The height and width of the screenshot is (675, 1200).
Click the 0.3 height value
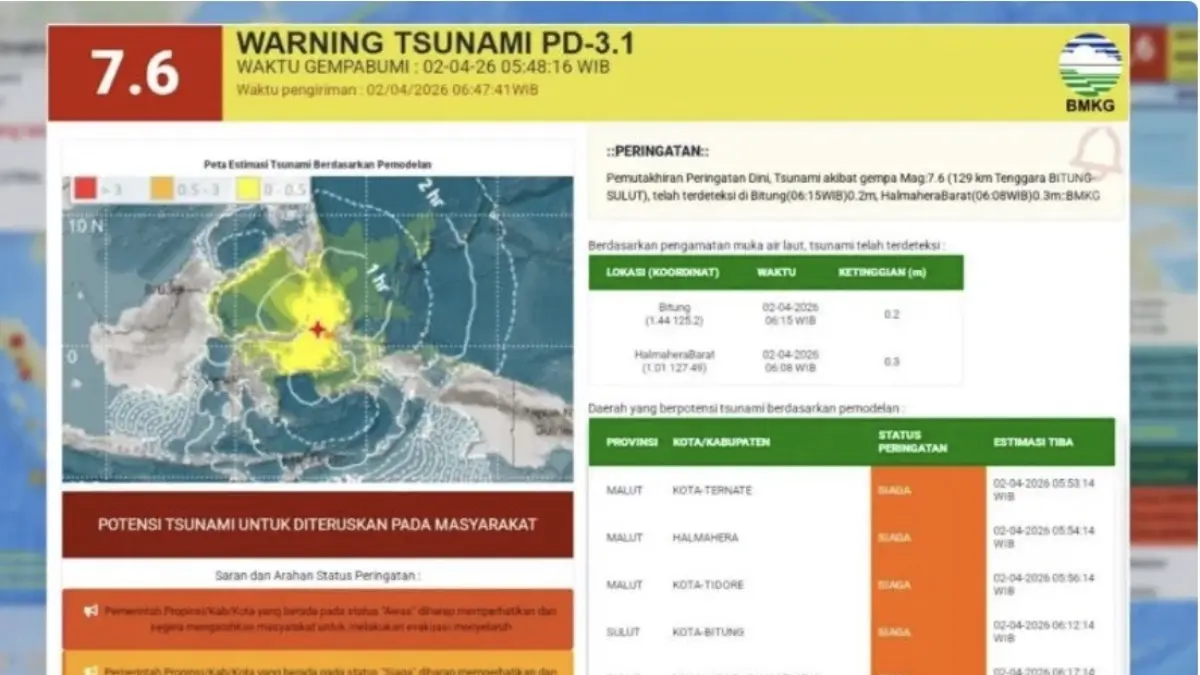pos(891,361)
